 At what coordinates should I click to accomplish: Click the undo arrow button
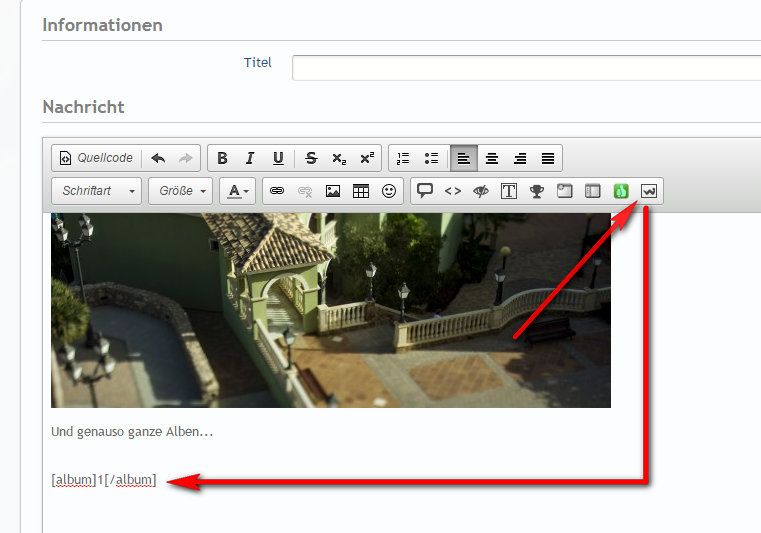point(158,158)
